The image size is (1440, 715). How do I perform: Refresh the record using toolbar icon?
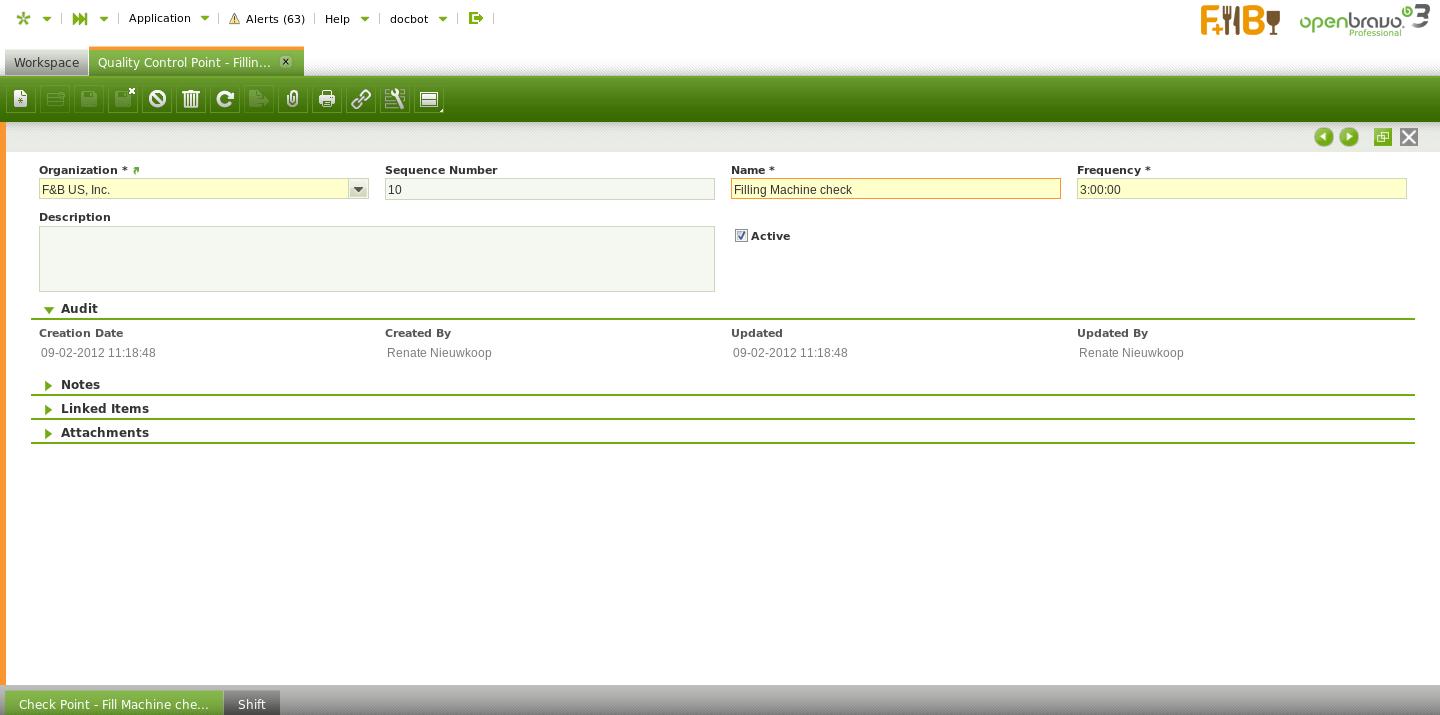pyautogui.click(x=225, y=99)
